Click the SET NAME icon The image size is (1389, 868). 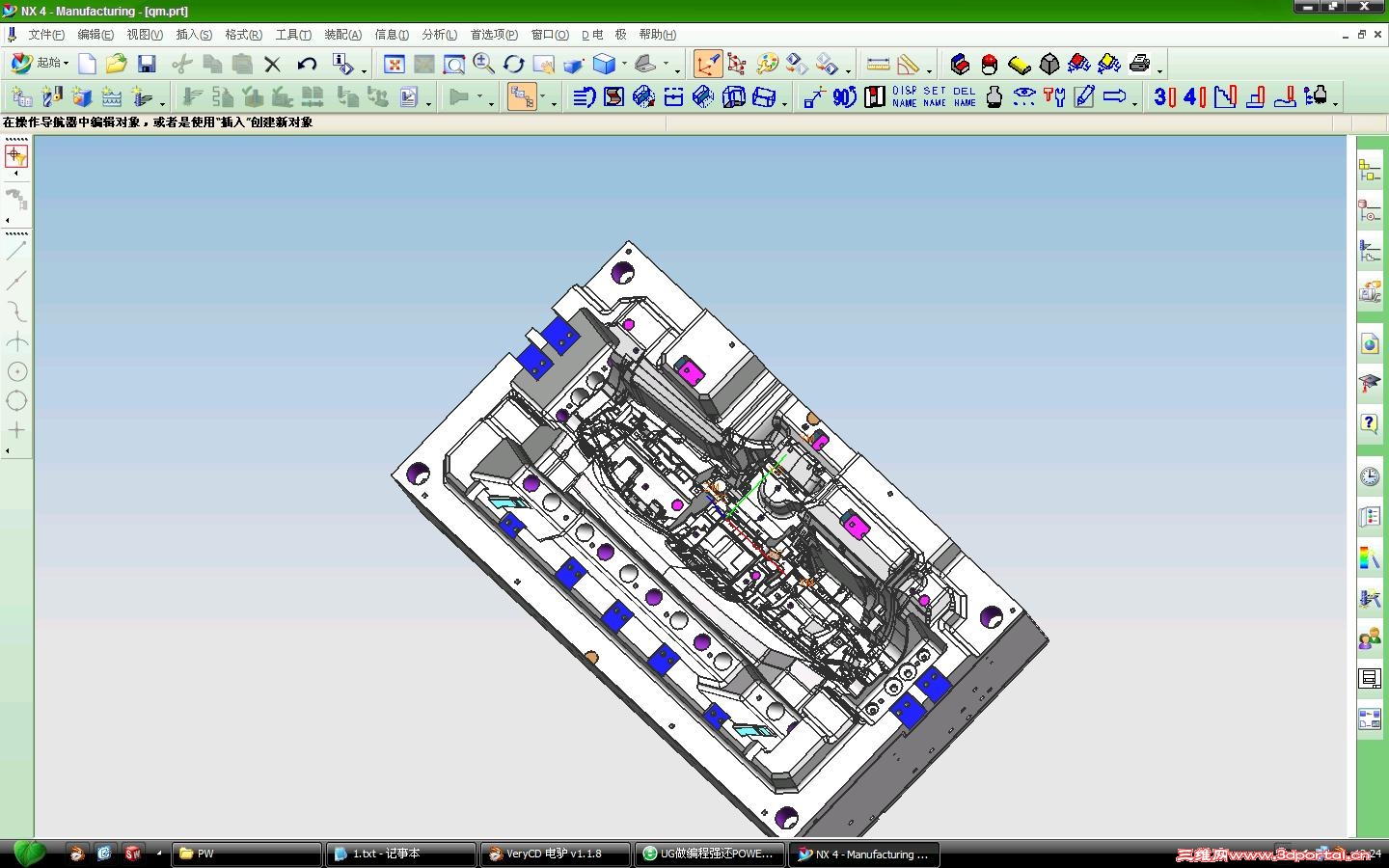pyautogui.click(x=935, y=96)
